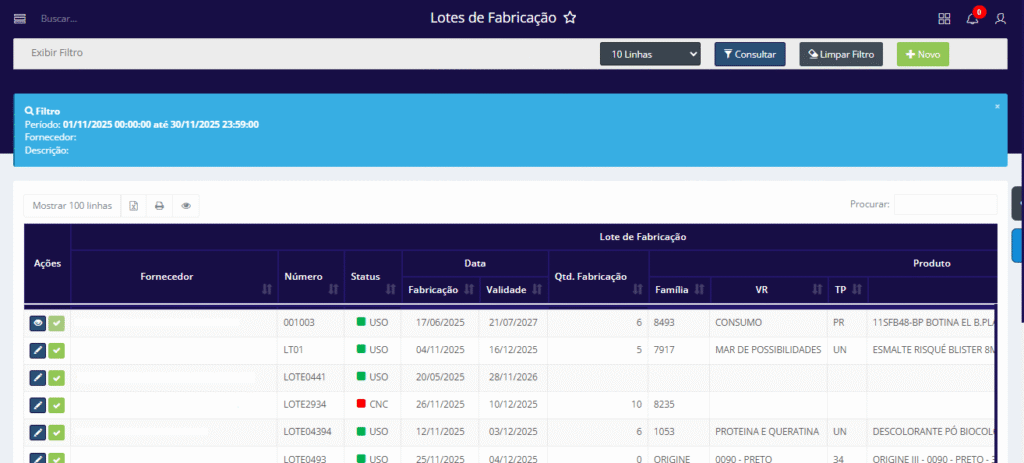Mark Lotes de Fabricação as favorite star
1024x463 pixels.
(570, 18)
